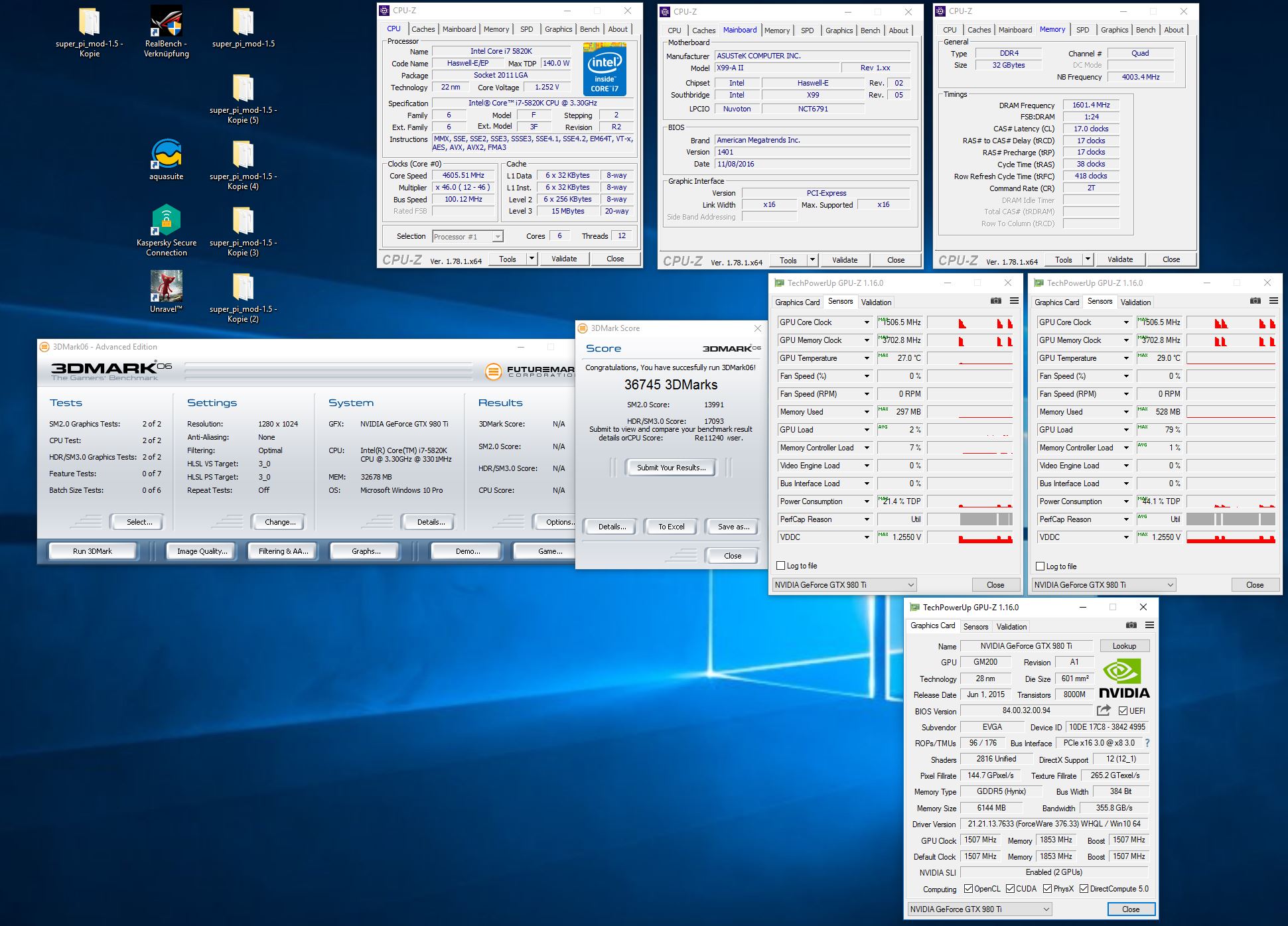Open Image Quality in 3DMark06
This screenshot has width=1288, height=926.
click(202, 551)
